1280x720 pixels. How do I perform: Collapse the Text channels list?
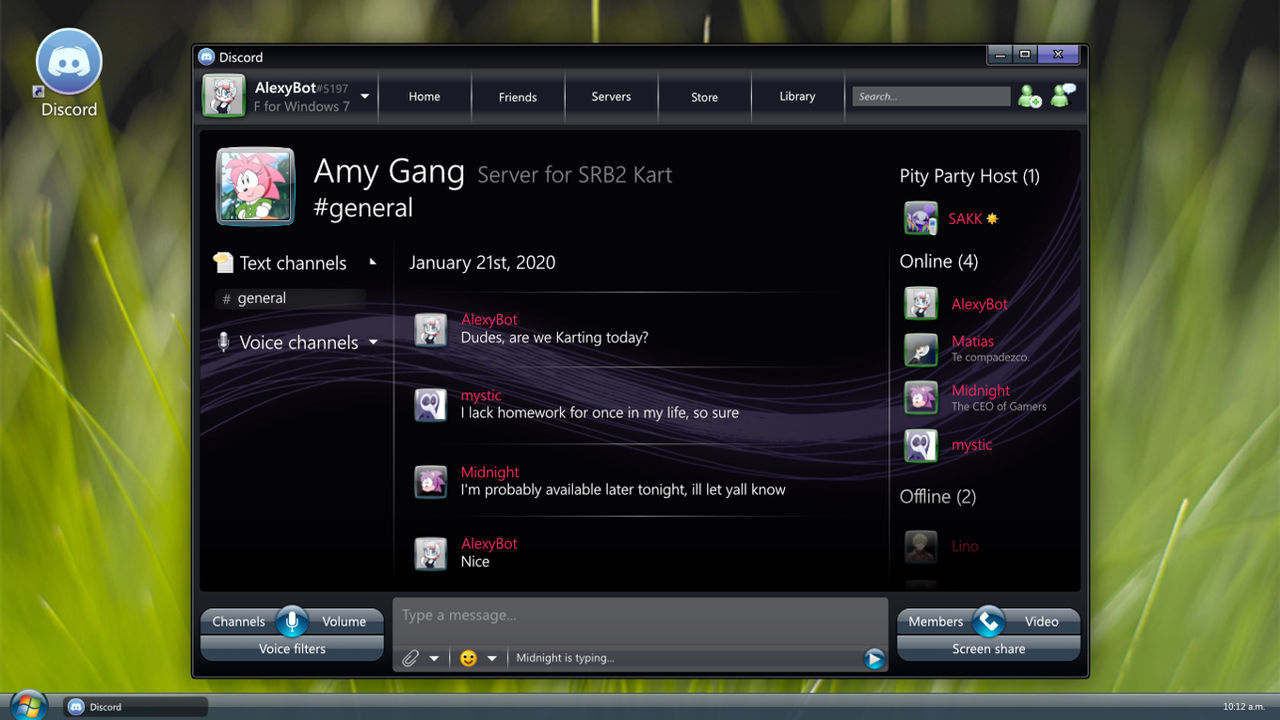(x=372, y=260)
